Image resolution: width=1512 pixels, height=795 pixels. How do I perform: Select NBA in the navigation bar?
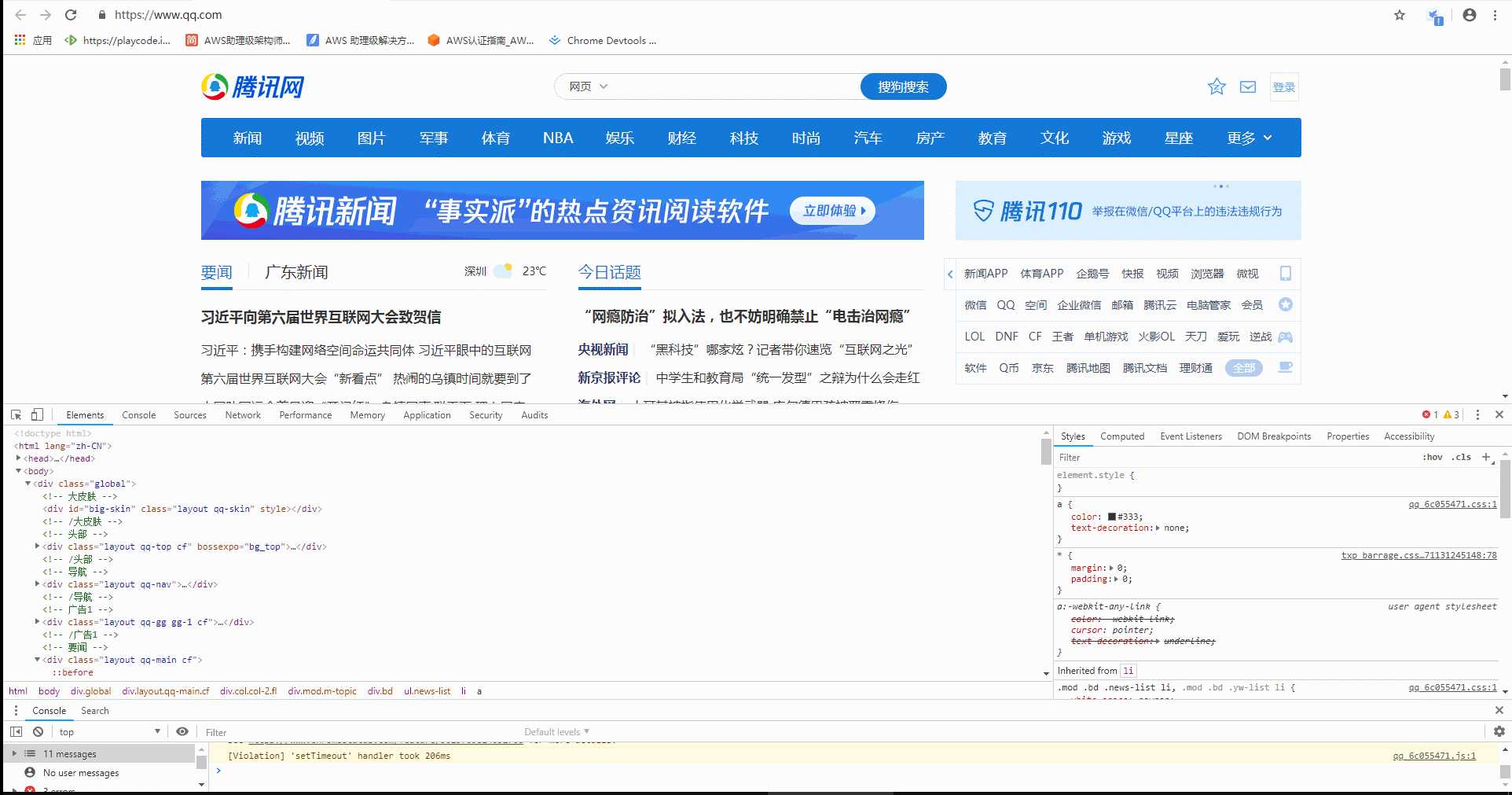[x=558, y=138]
